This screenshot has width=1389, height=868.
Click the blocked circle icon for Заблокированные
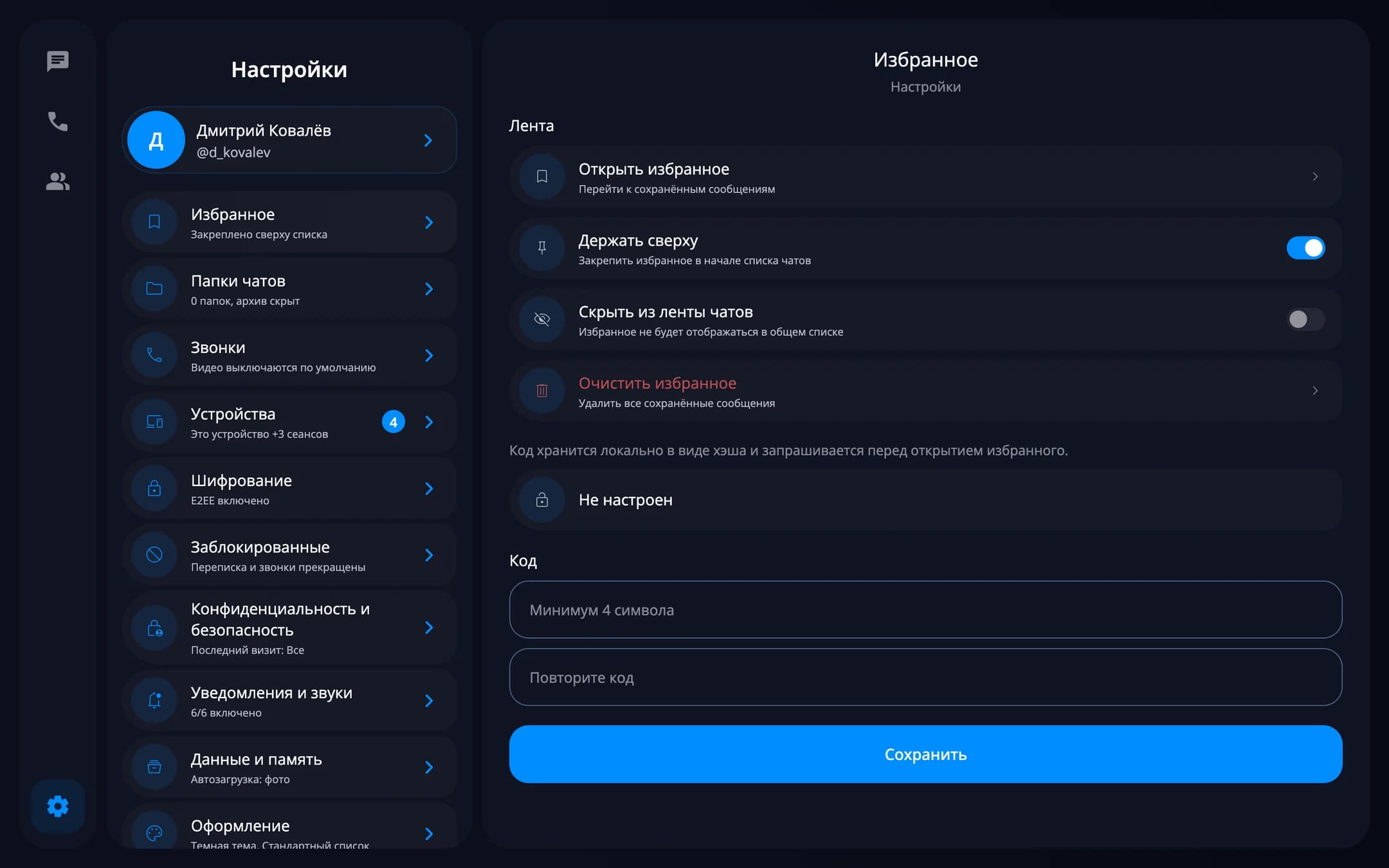[154, 555]
